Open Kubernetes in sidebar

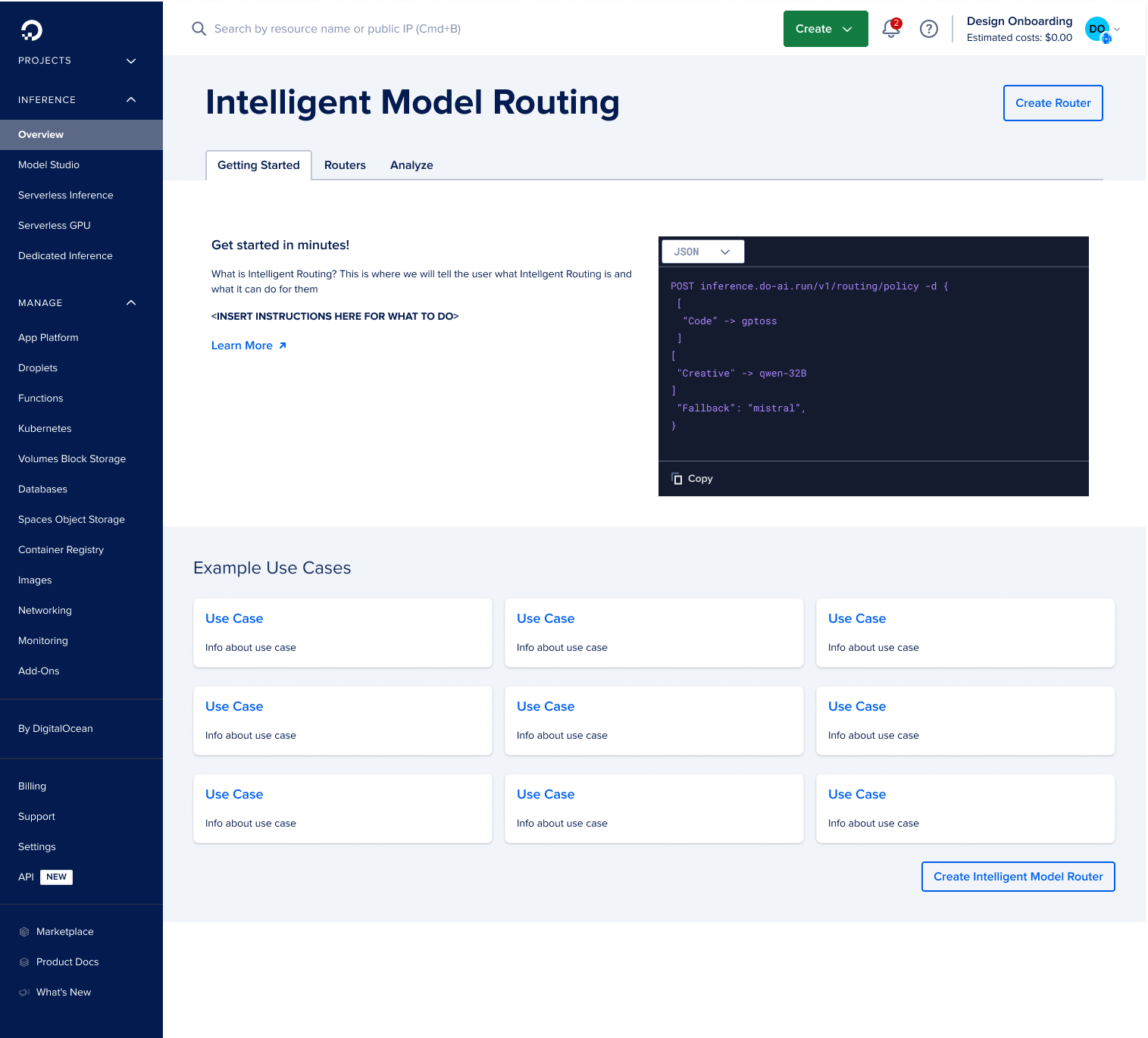tap(81, 429)
